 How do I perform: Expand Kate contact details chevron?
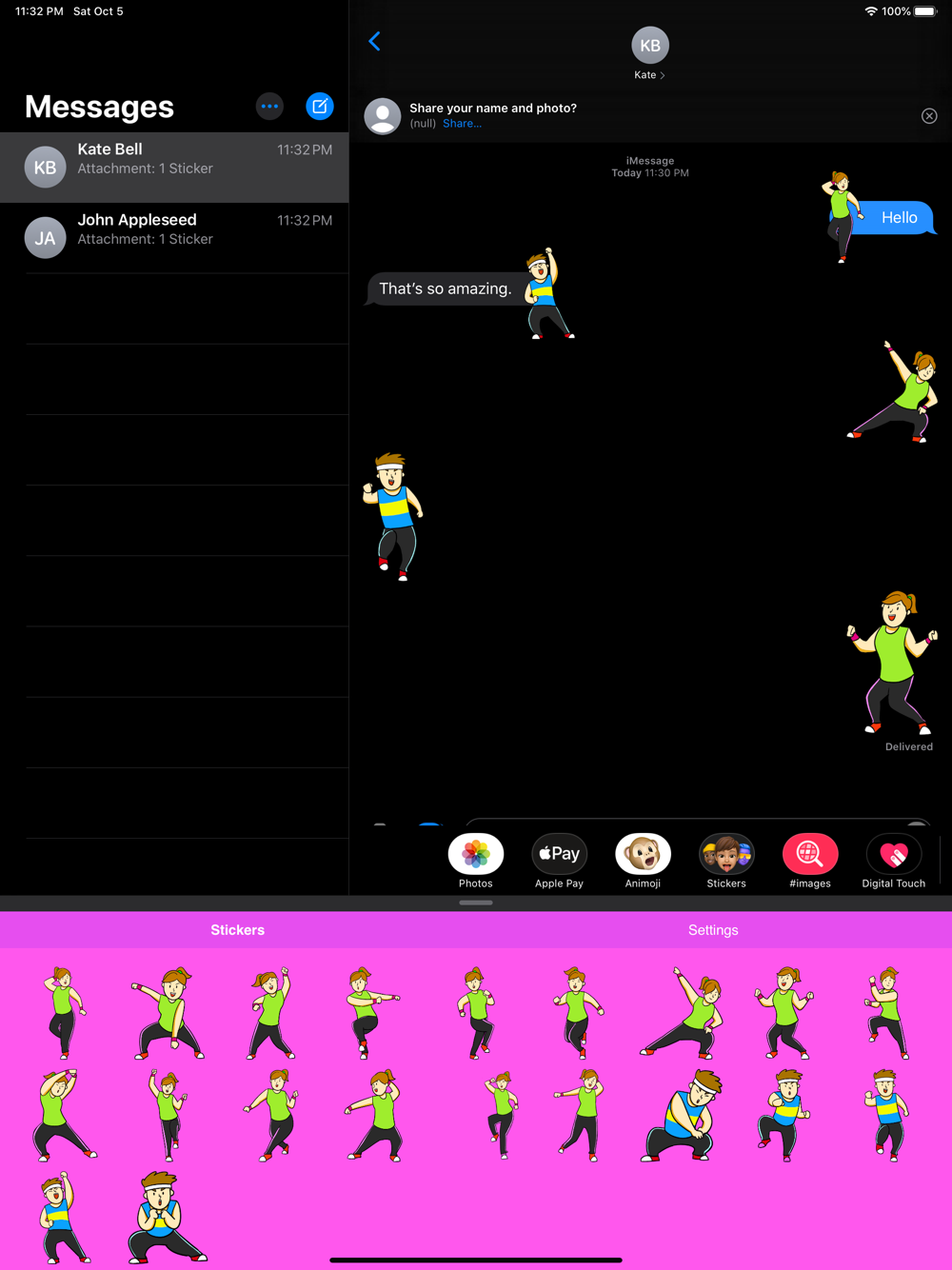pos(663,75)
